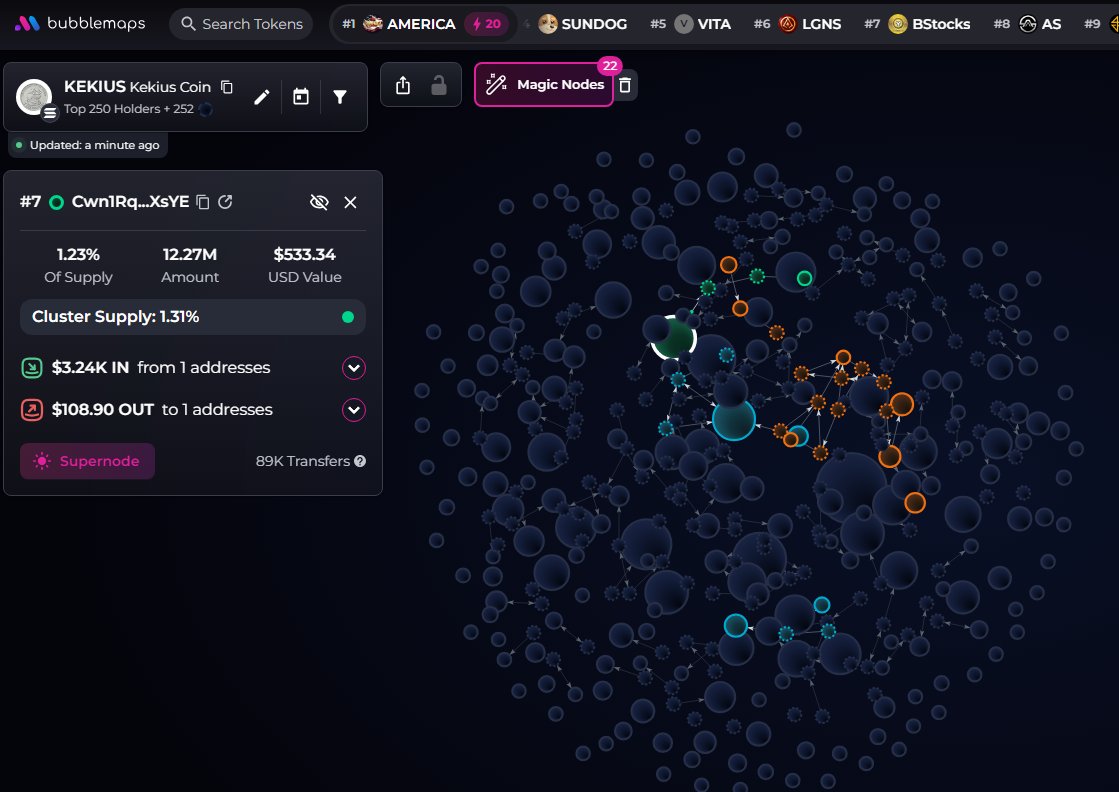Screen dimensions: 1119x792
Task: Click the Cwn1Rq...XsYE address label
Action: point(131,202)
